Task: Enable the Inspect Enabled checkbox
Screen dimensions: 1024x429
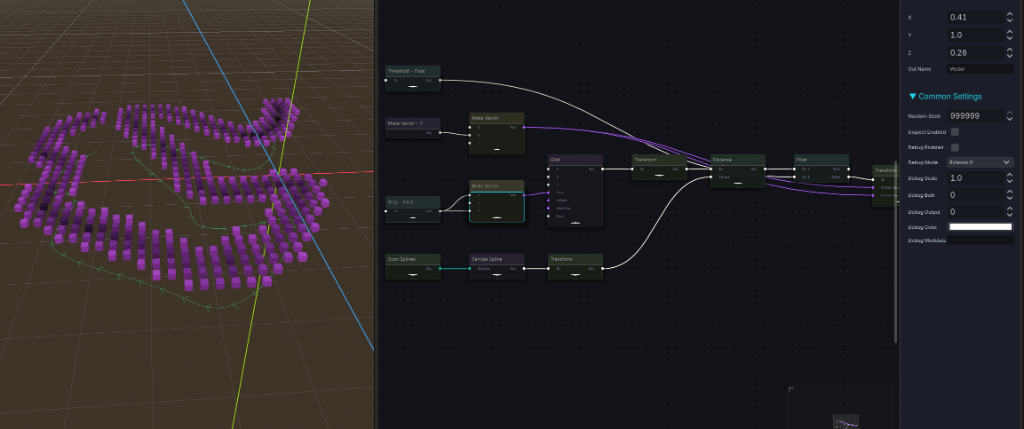Action: 955,132
